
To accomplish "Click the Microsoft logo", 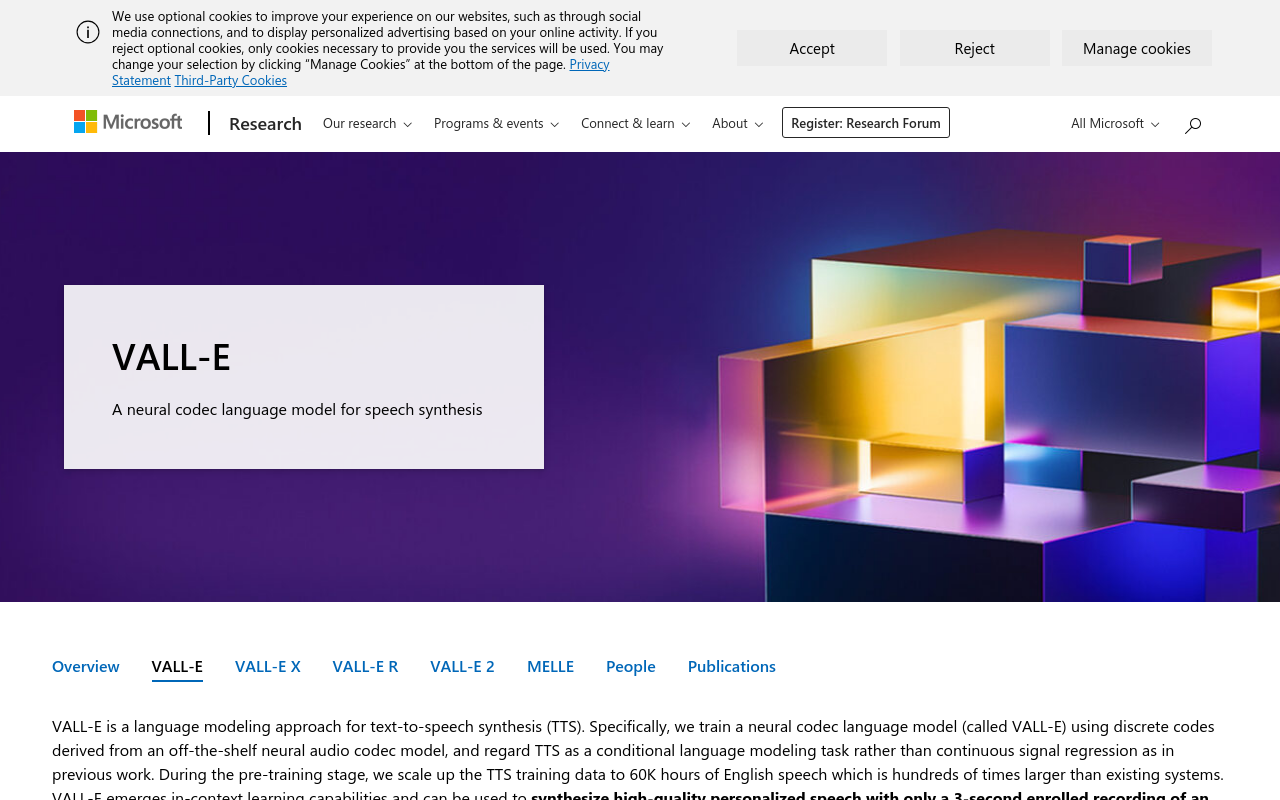I will [128, 122].
